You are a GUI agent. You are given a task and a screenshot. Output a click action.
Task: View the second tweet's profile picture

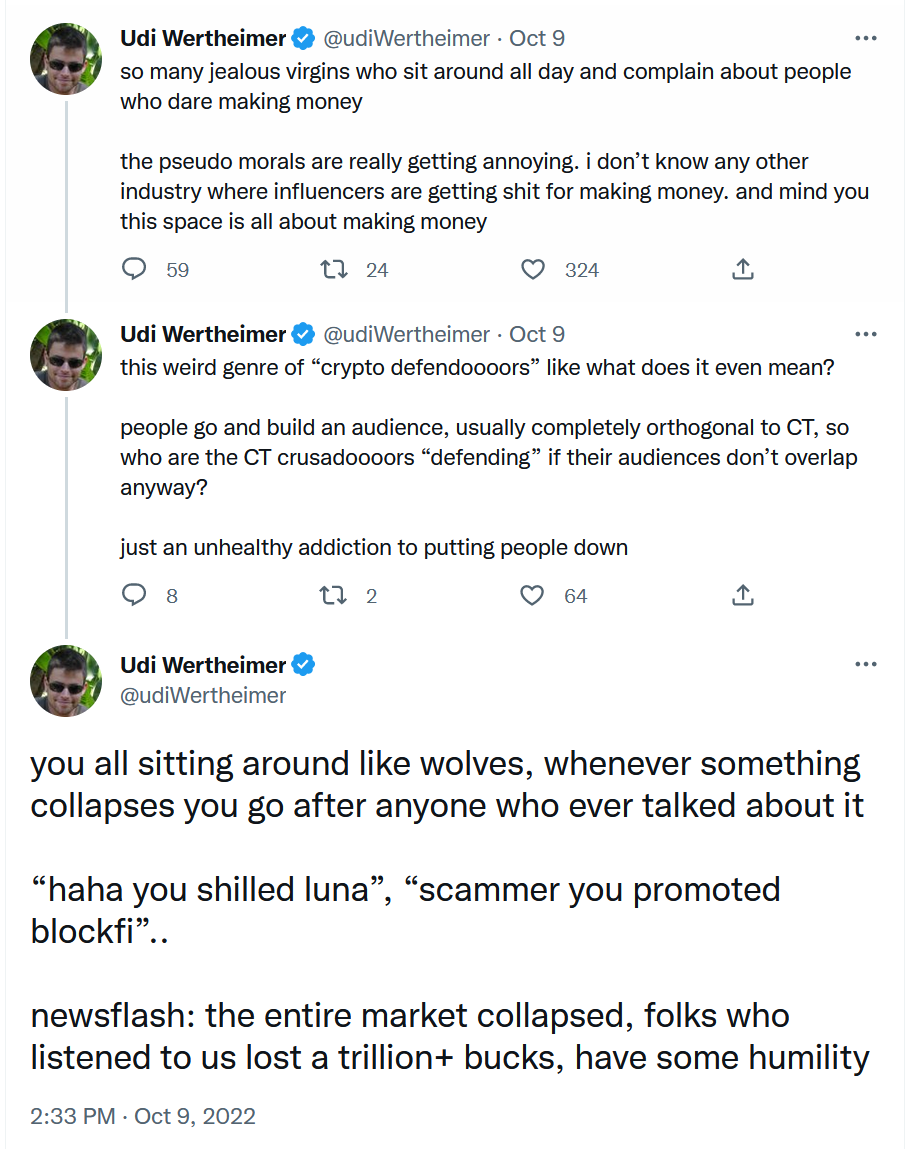pos(67,355)
